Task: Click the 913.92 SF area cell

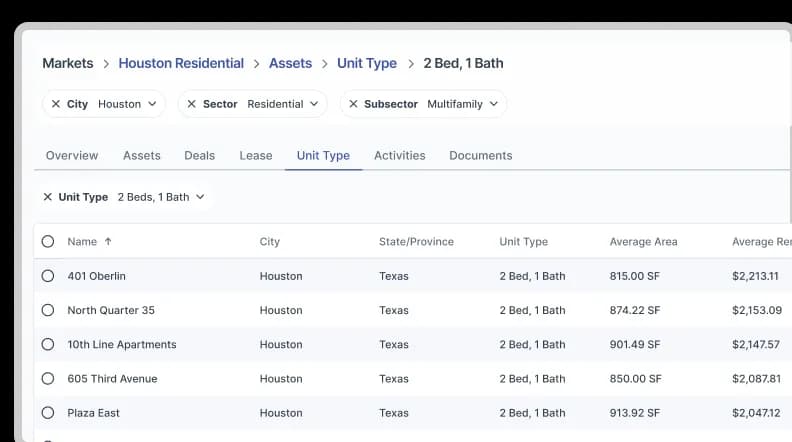Action: pyautogui.click(x=635, y=413)
